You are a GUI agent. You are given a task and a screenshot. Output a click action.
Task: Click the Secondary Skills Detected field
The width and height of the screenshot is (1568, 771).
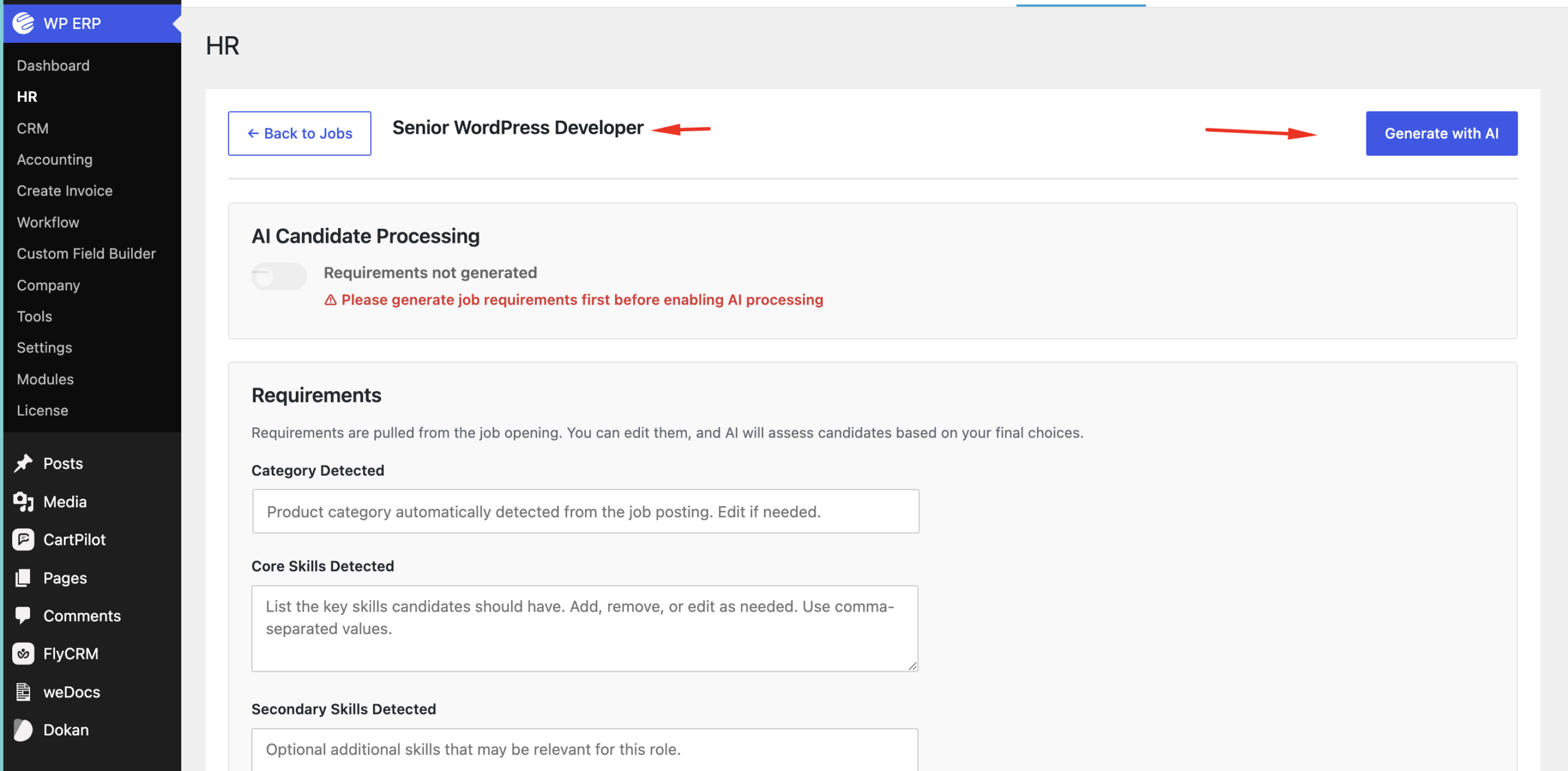coord(585,750)
